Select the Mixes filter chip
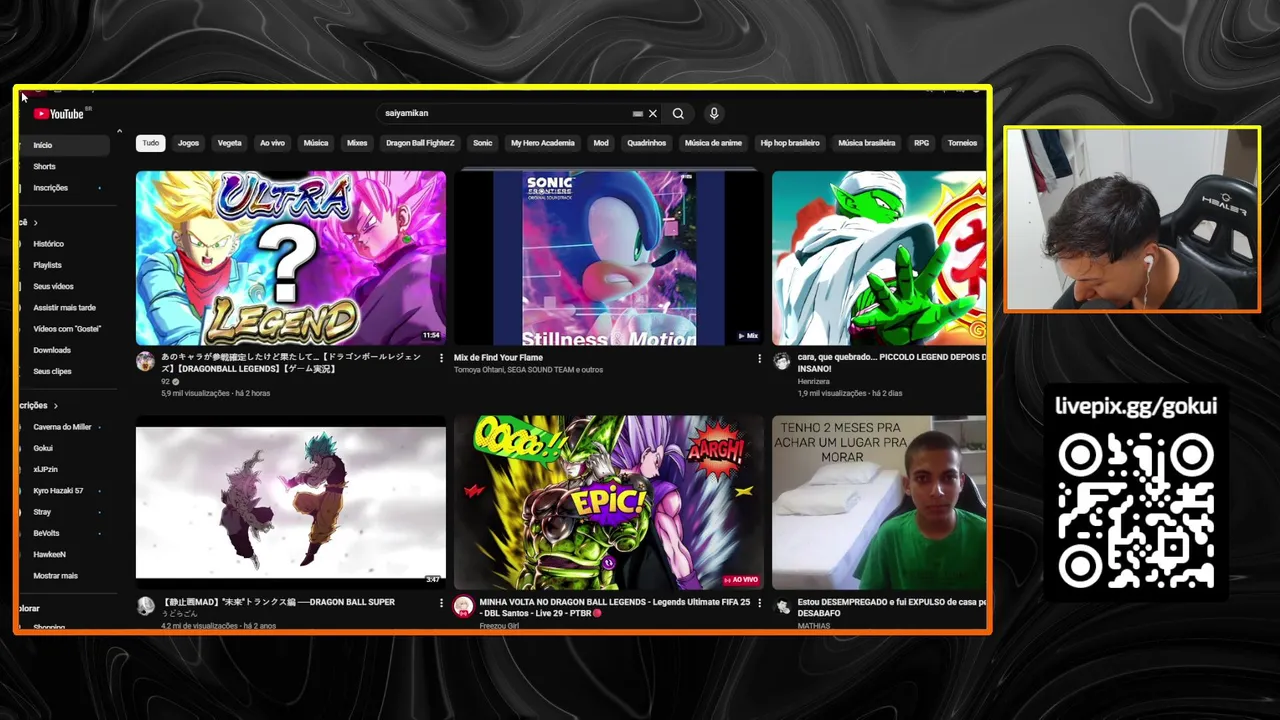 coord(357,143)
